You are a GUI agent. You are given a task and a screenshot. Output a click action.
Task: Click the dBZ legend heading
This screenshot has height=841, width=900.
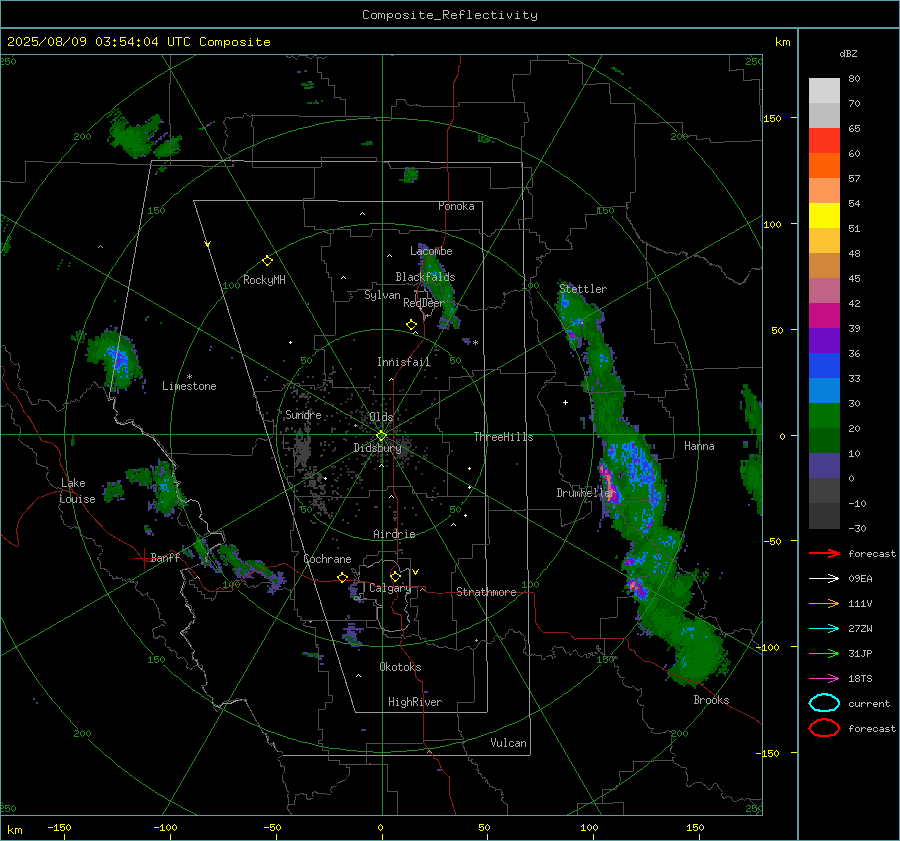pos(848,54)
